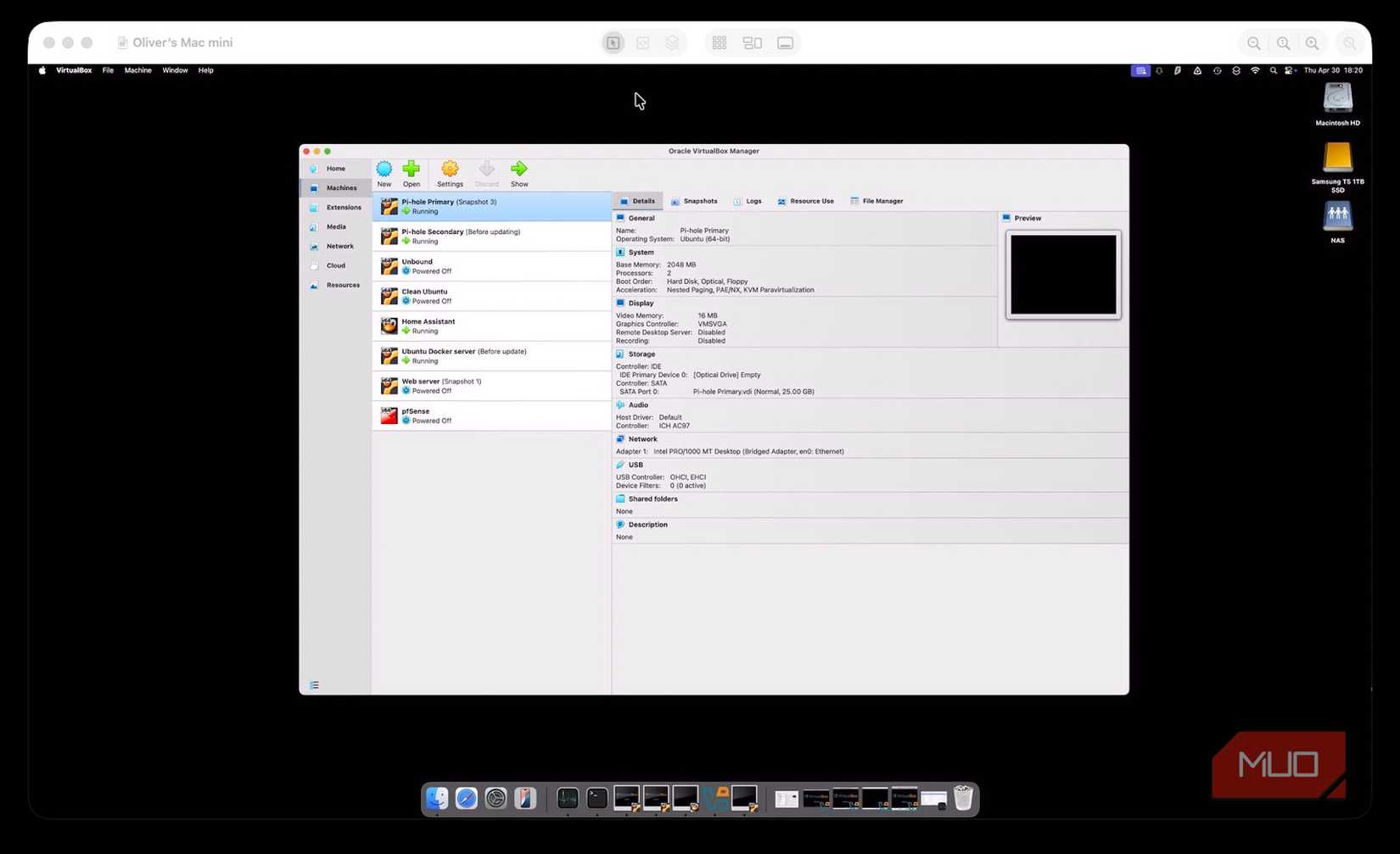Open the Shared folders section header
This screenshot has width=1400, height=854.
pyautogui.click(x=647, y=499)
